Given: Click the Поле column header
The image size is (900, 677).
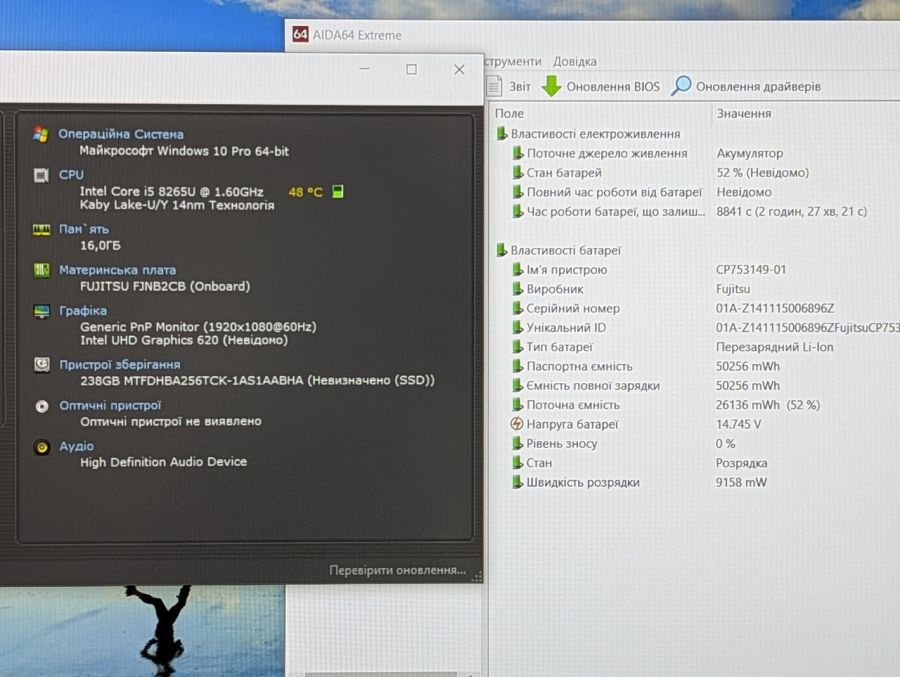Looking at the screenshot, I should pyautogui.click(x=509, y=114).
